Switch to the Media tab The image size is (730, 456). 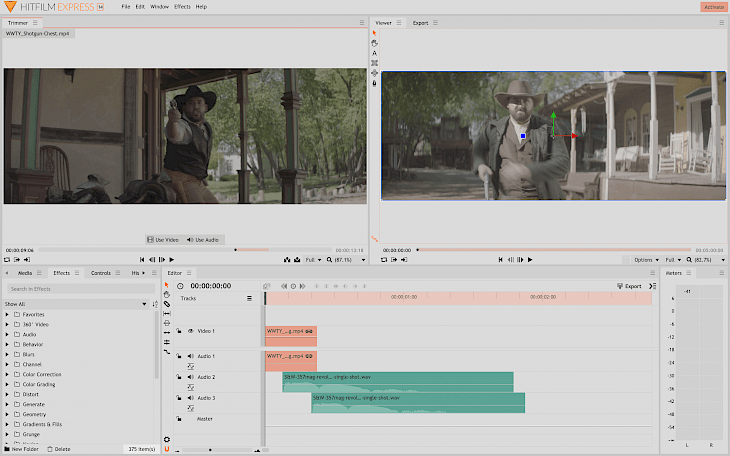pos(25,273)
